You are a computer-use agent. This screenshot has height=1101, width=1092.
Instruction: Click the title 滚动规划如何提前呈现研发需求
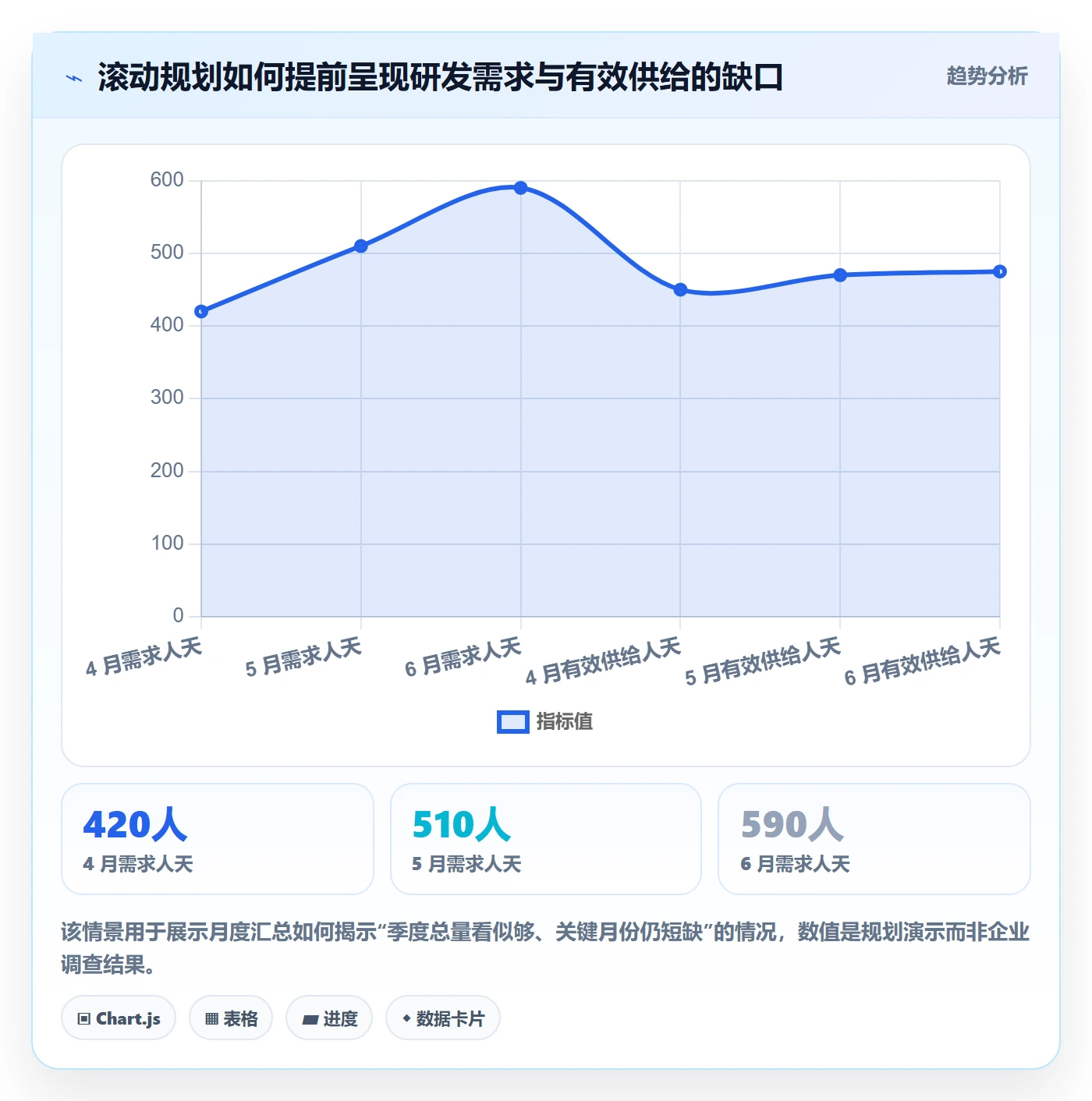(x=441, y=77)
